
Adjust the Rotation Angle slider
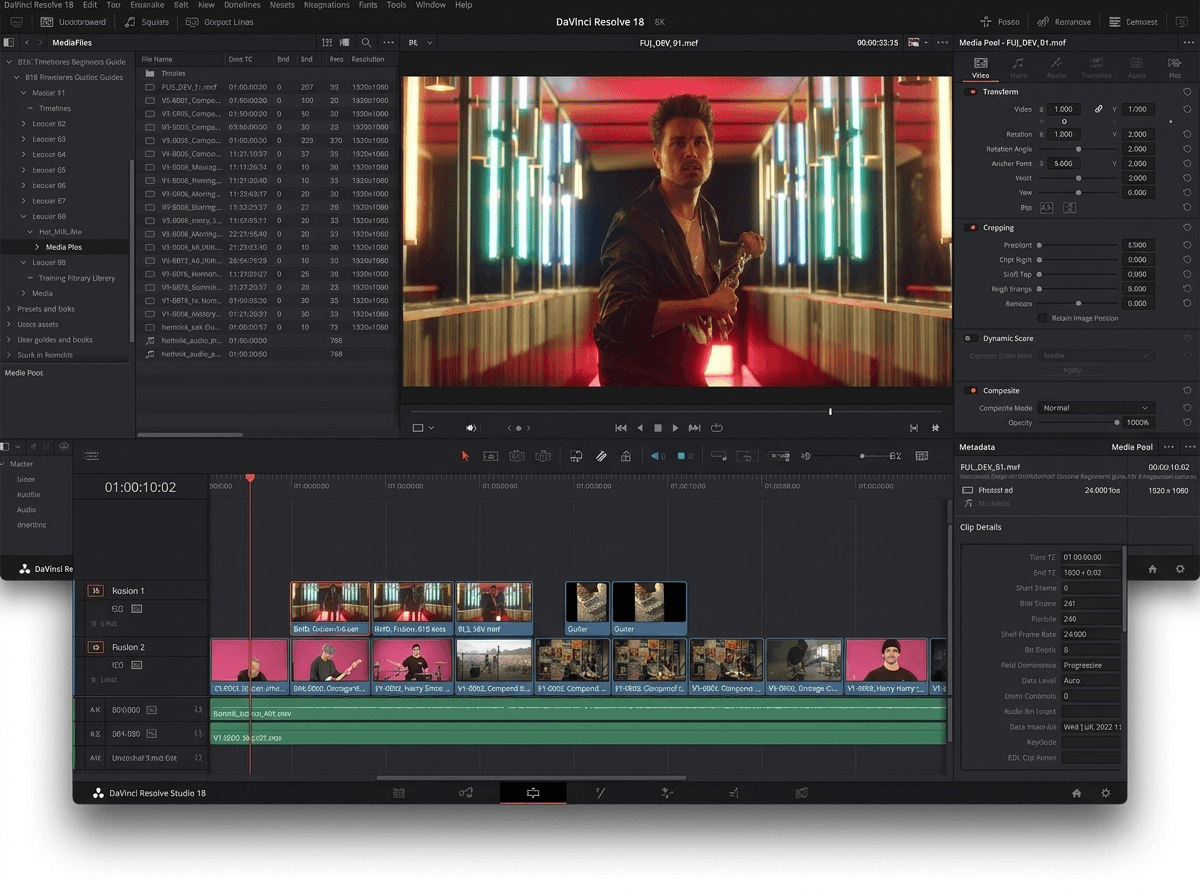1076,149
